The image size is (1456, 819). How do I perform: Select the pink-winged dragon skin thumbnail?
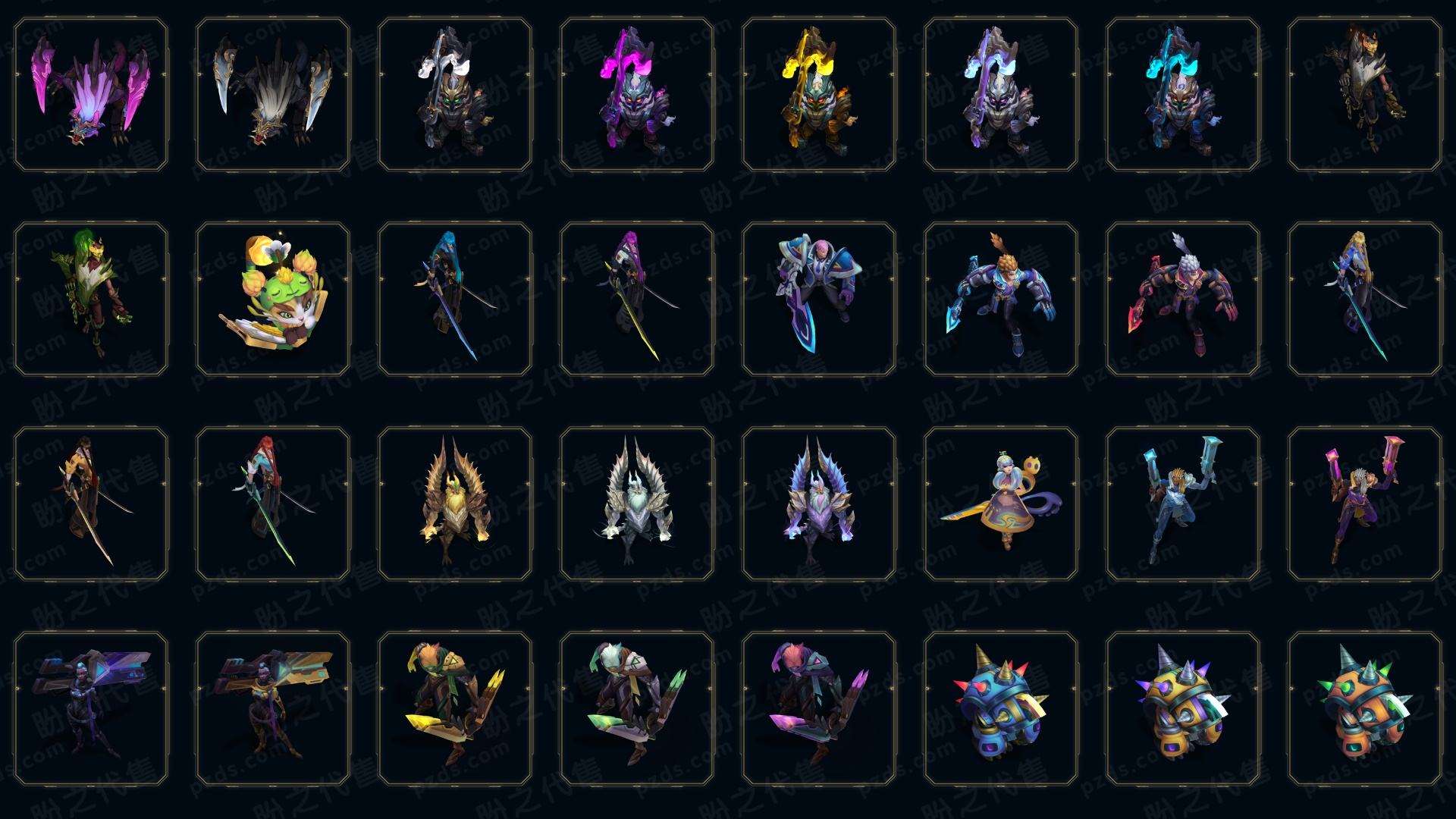tap(91, 95)
